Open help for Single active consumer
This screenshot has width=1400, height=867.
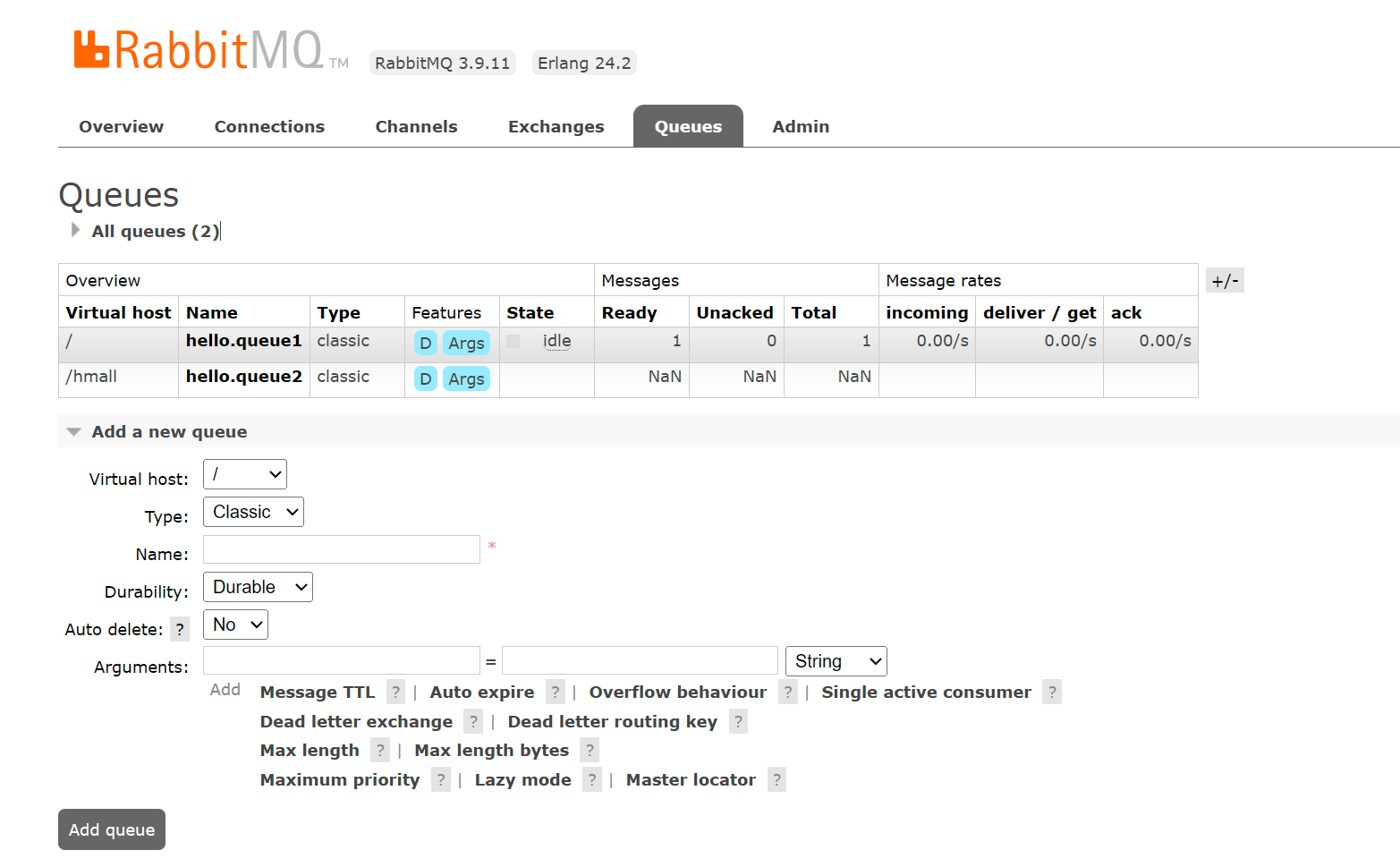(1052, 692)
